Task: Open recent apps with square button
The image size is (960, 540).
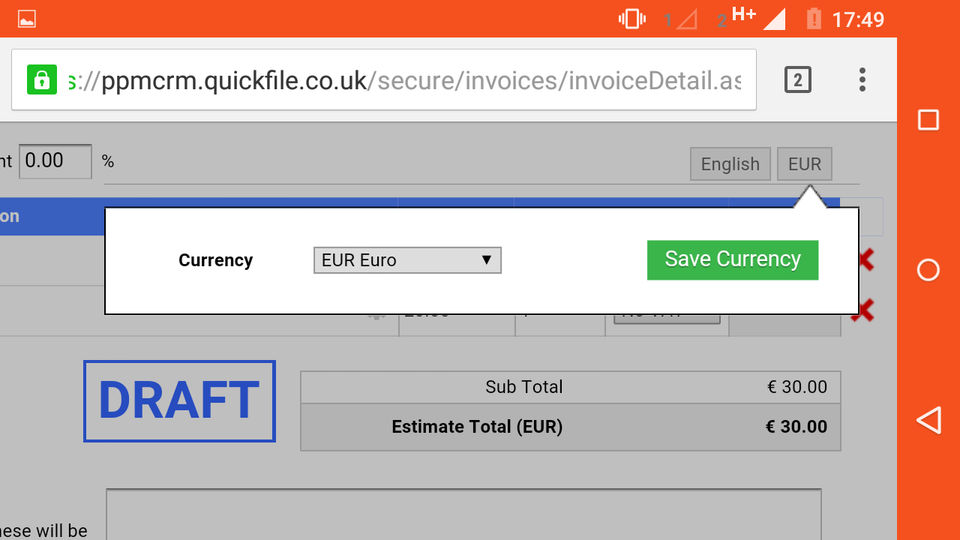Action: [928, 120]
